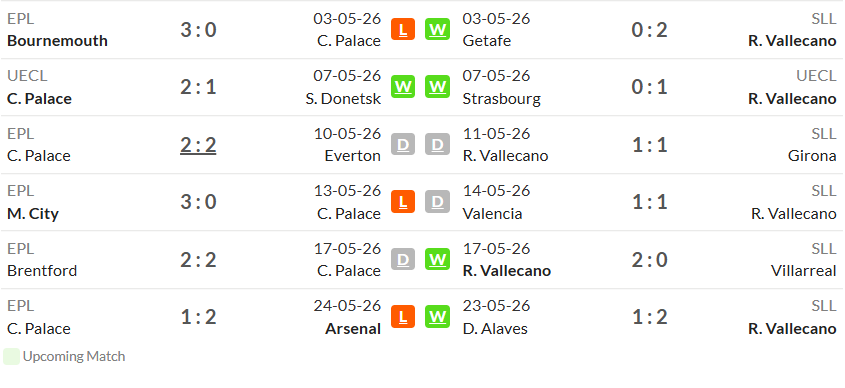Click the W badge beside Strasbourg

coord(437,86)
